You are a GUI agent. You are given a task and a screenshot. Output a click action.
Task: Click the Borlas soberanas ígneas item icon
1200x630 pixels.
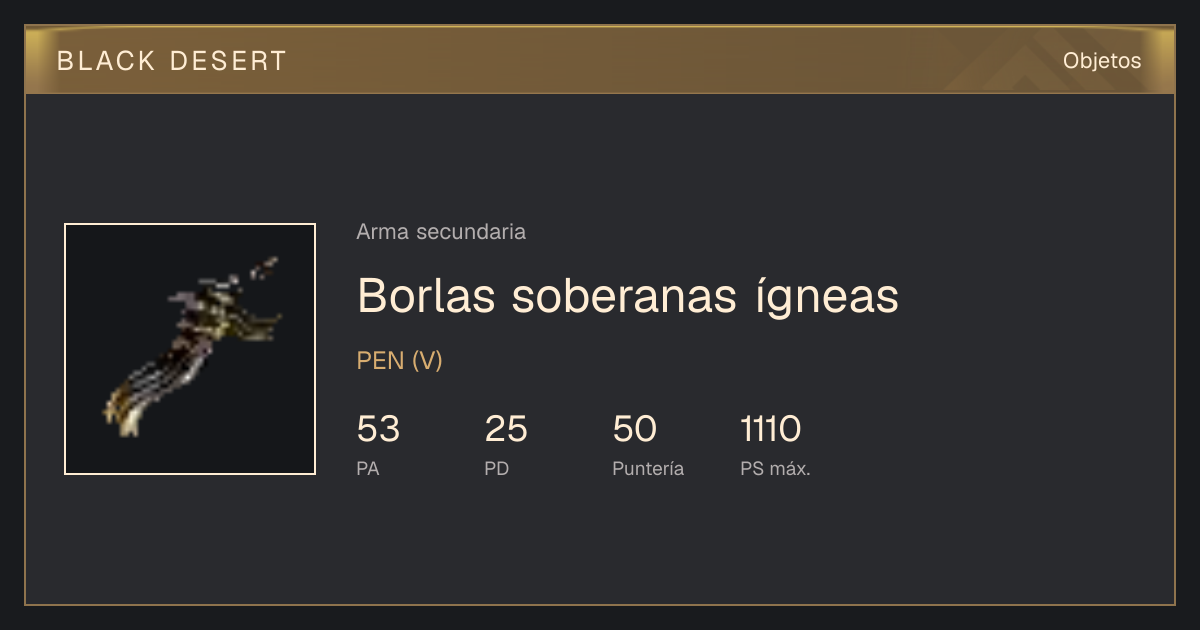click(190, 349)
